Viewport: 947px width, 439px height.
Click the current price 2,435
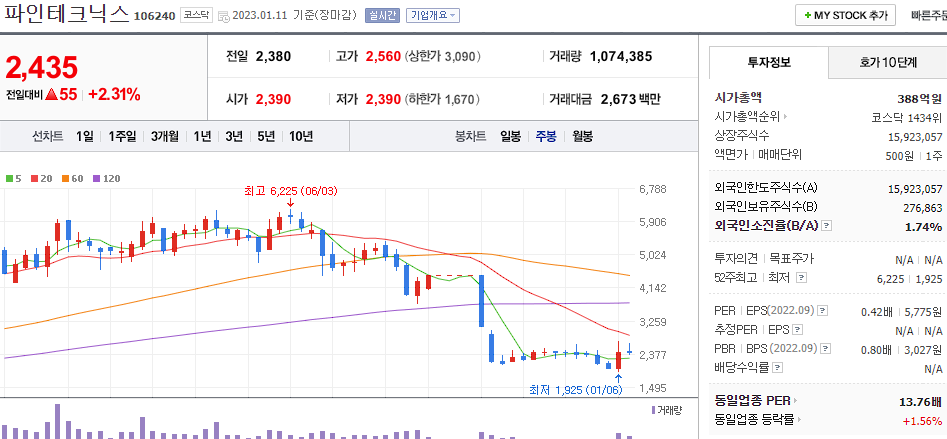(42, 66)
